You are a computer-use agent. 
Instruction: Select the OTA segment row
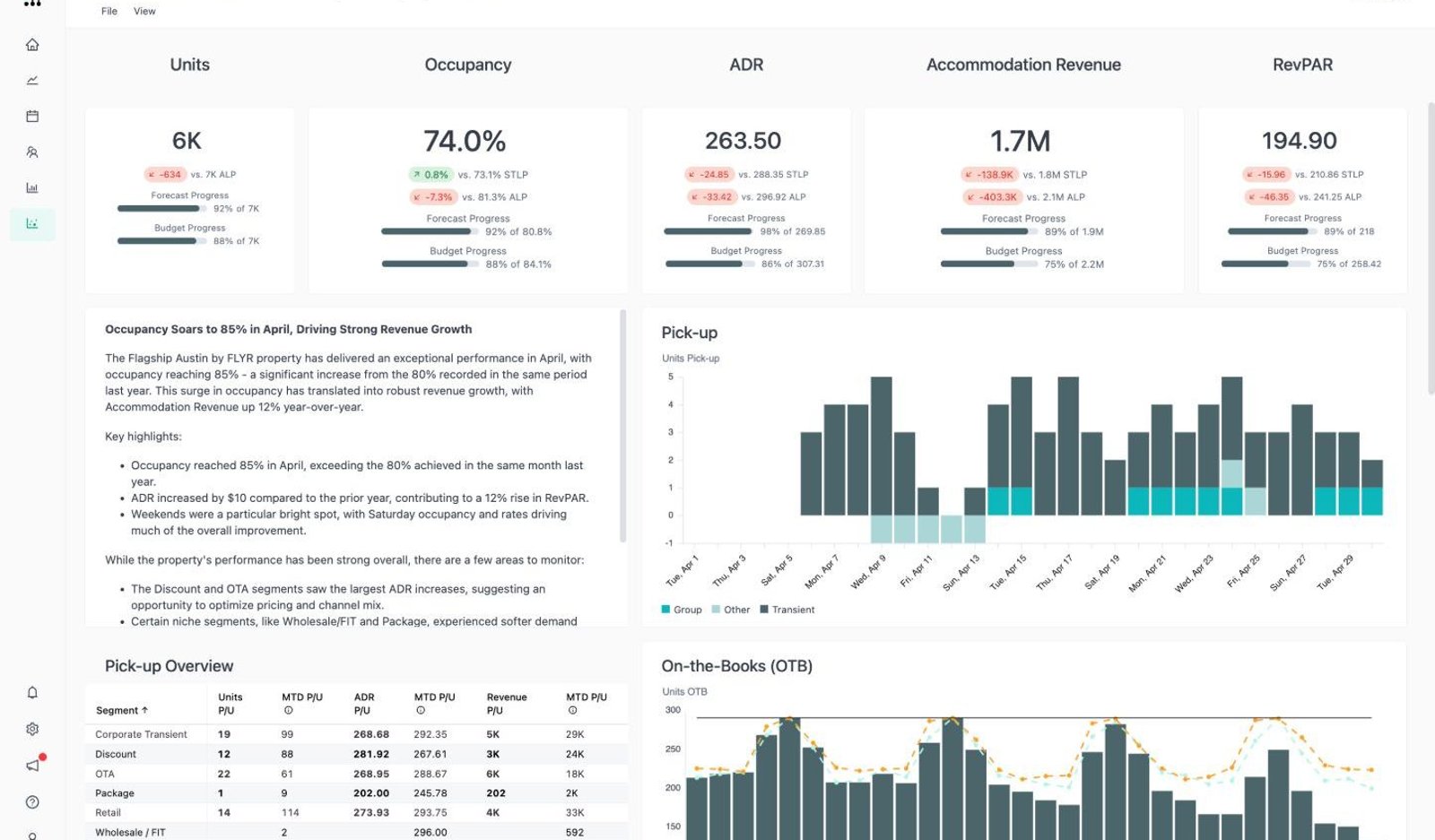(x=356, y=774)
